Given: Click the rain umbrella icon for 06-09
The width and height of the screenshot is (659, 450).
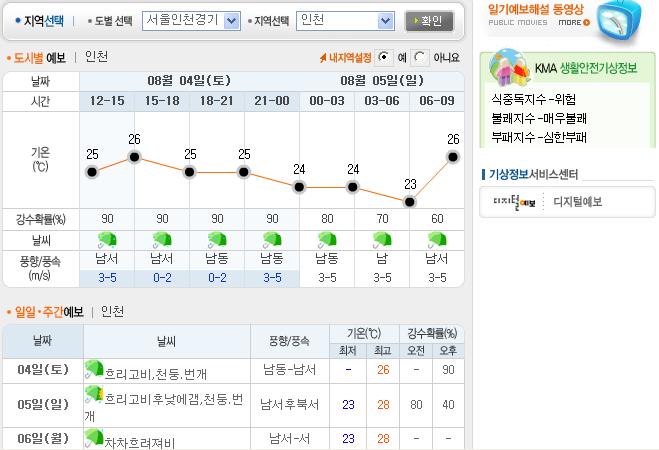Looking at the screenshot, I should (437, 240).
